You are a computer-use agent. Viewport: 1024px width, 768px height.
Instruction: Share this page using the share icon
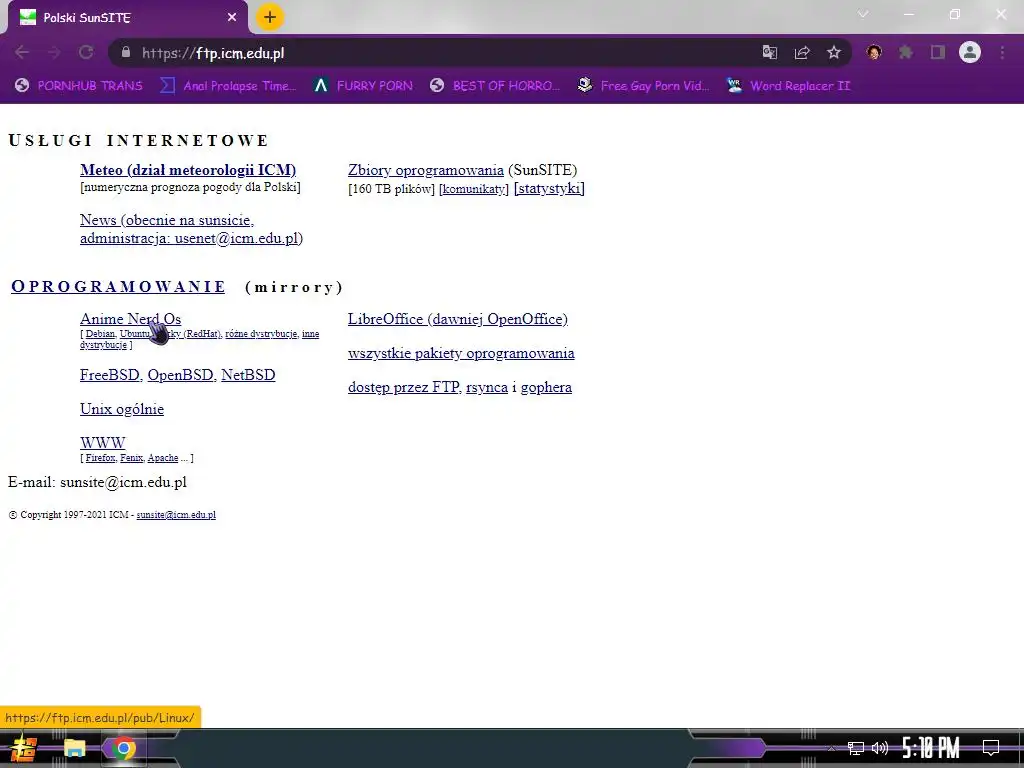click(802, 53)
